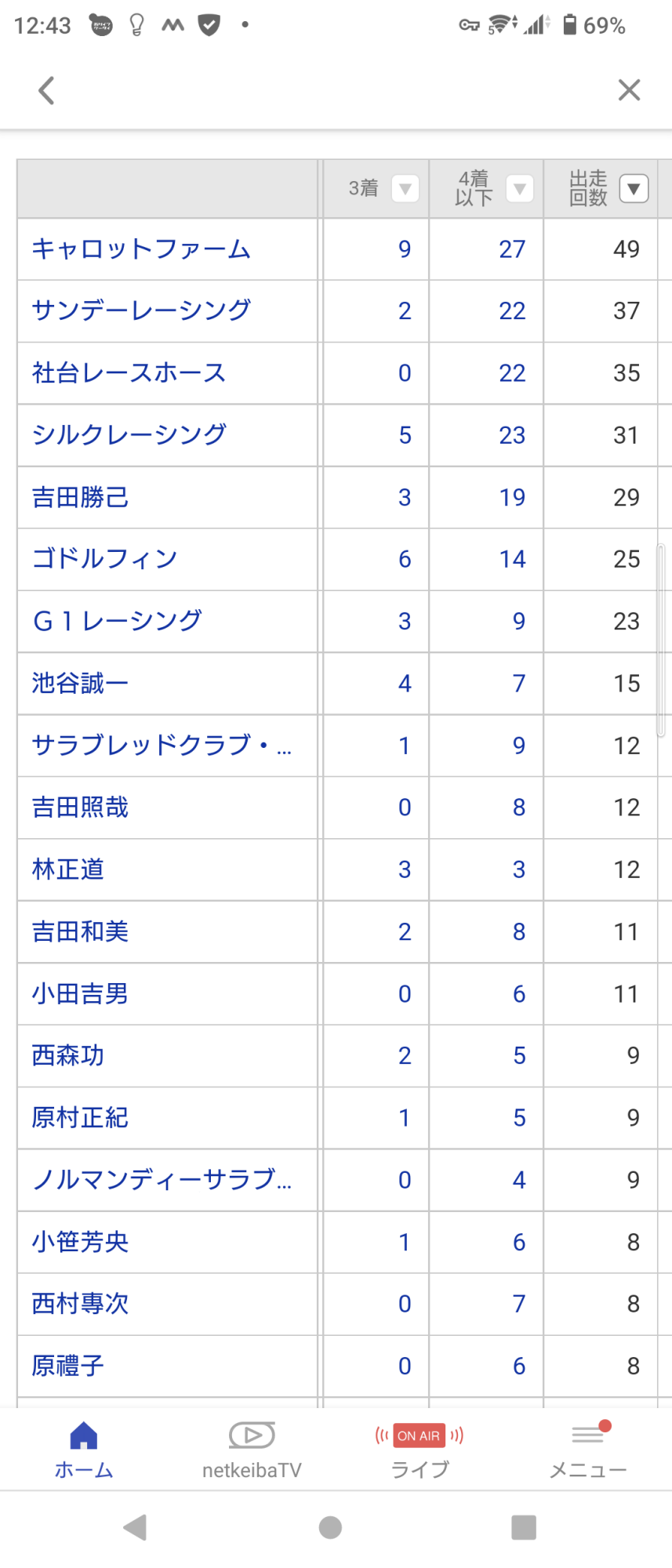Close the page with X icon
This screenshot has height=1568, width=672.
click(x=629, y=90)
